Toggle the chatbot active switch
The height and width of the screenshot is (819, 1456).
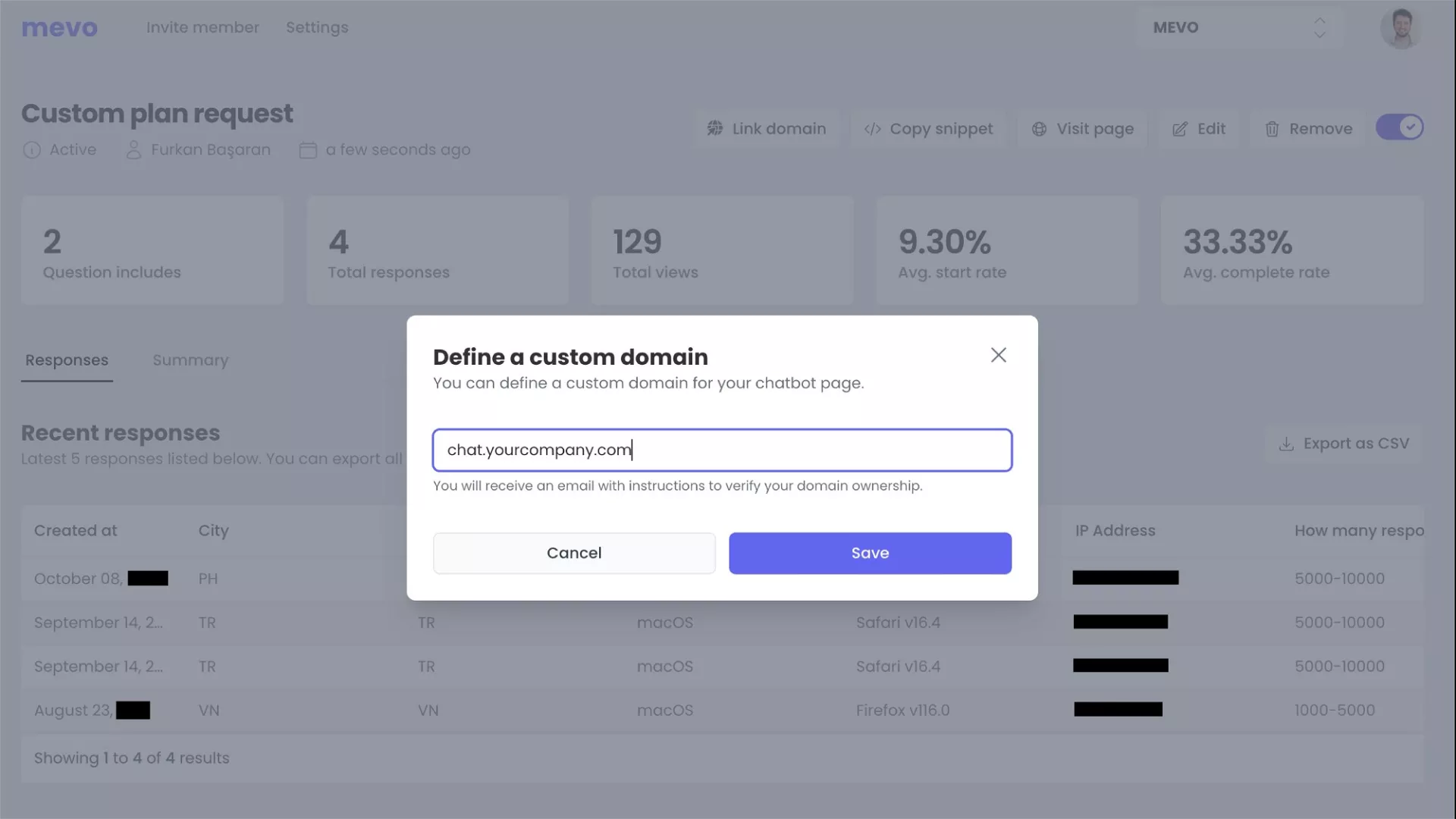tap(1400, 127)
